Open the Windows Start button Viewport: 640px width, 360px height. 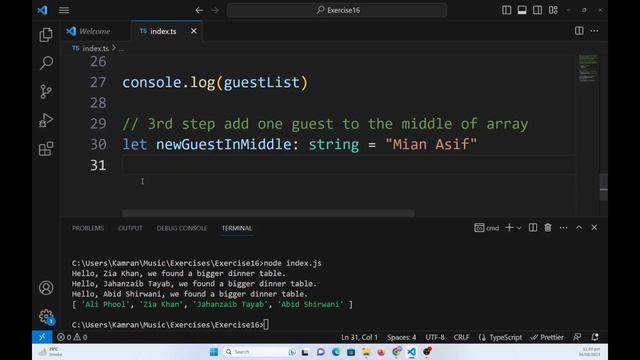(213, 352)
